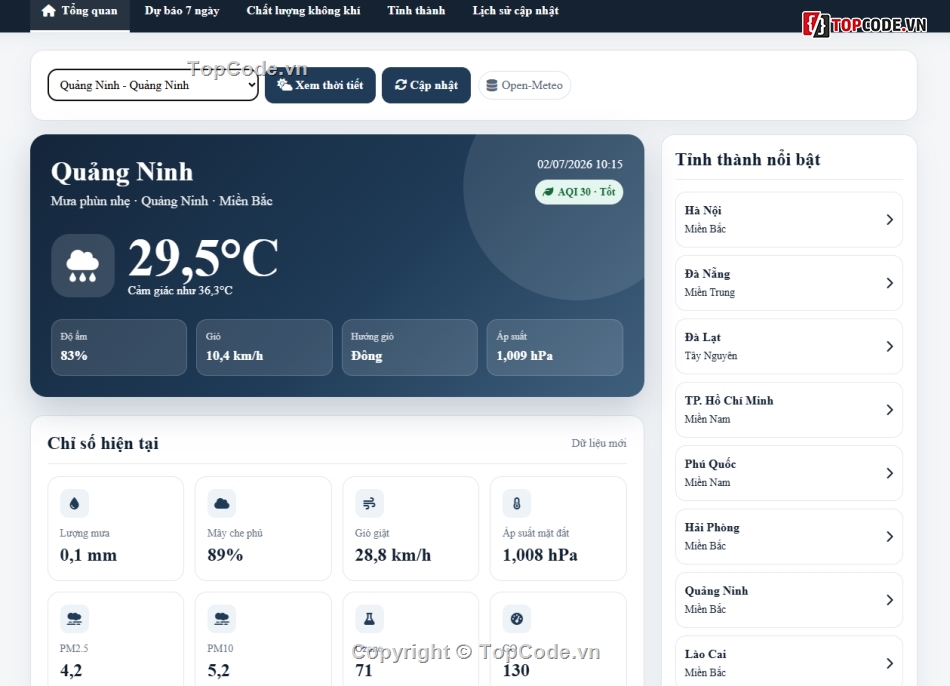Click the Mây che phủ 89% value
Image resolution: width=950 pixels, height=686 pixels.
[x=225, y=555]
